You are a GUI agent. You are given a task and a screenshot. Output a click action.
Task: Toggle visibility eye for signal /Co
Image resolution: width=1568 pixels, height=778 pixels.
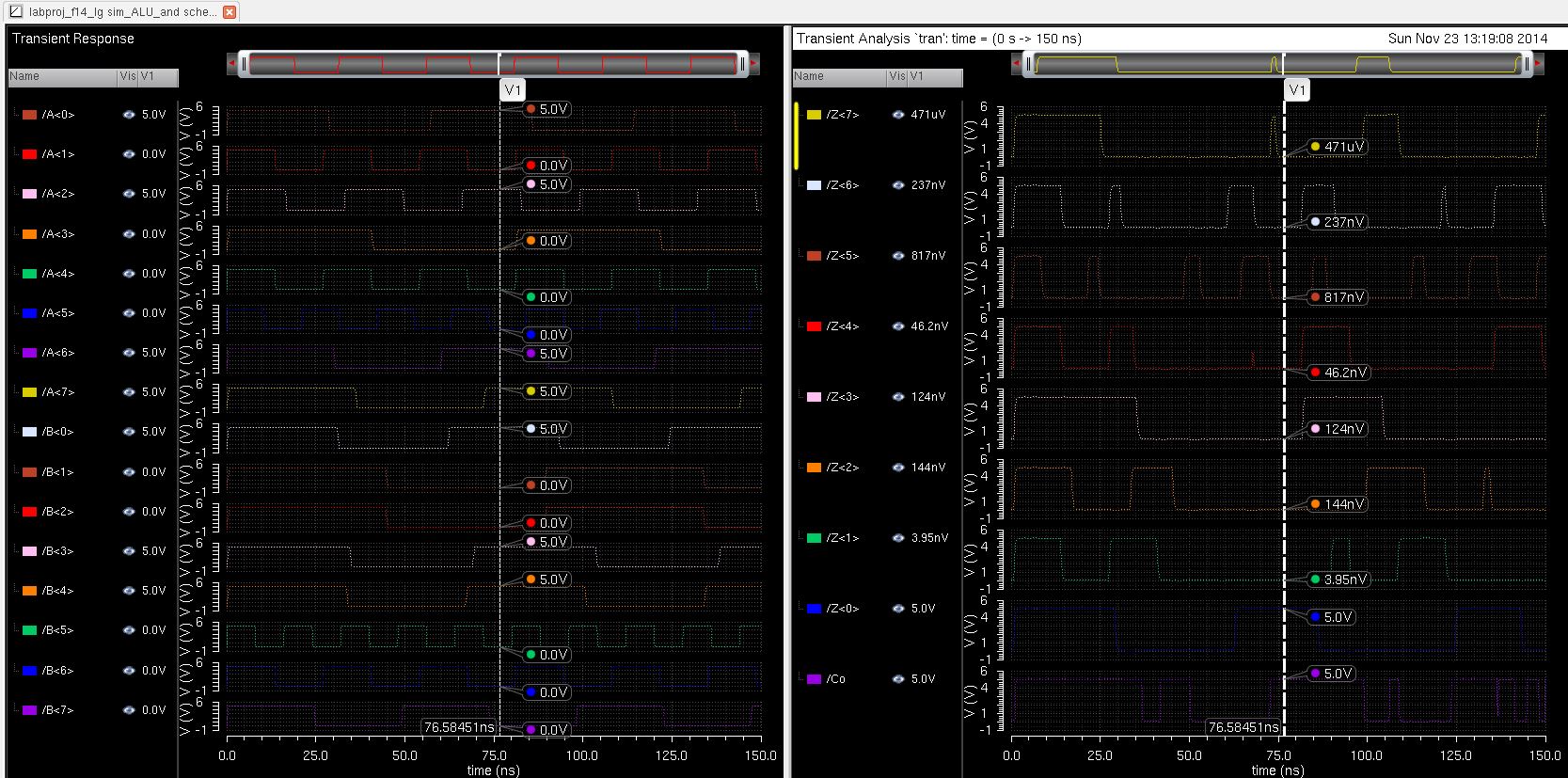click(898, 679)
